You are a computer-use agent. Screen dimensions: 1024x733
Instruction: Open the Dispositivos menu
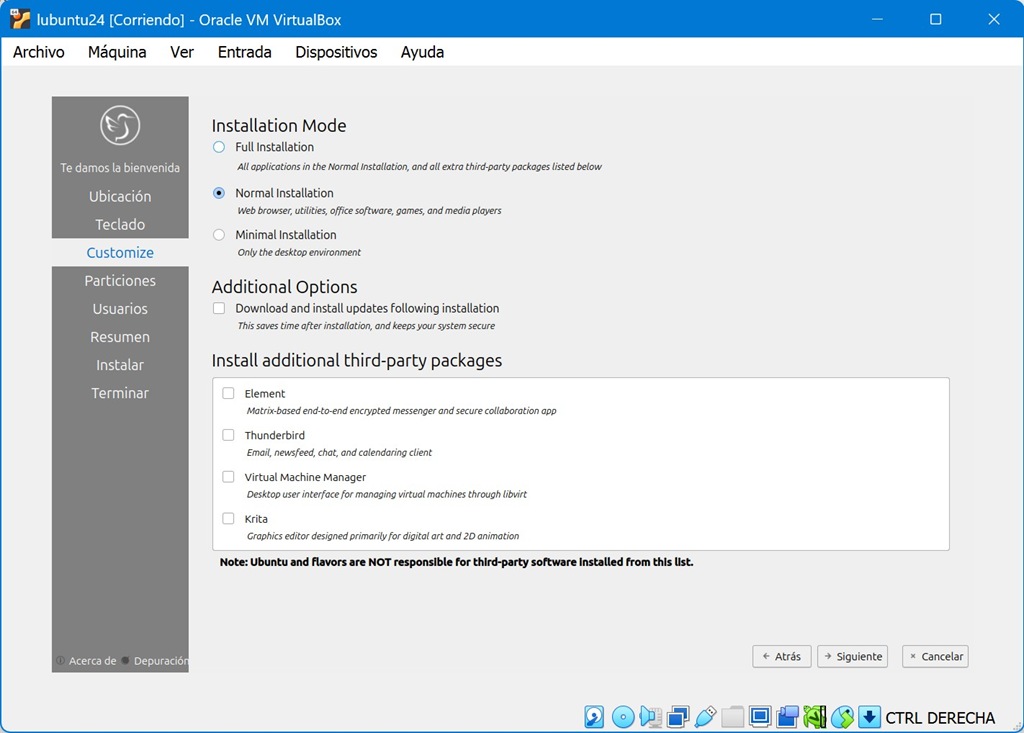(336, 52)
